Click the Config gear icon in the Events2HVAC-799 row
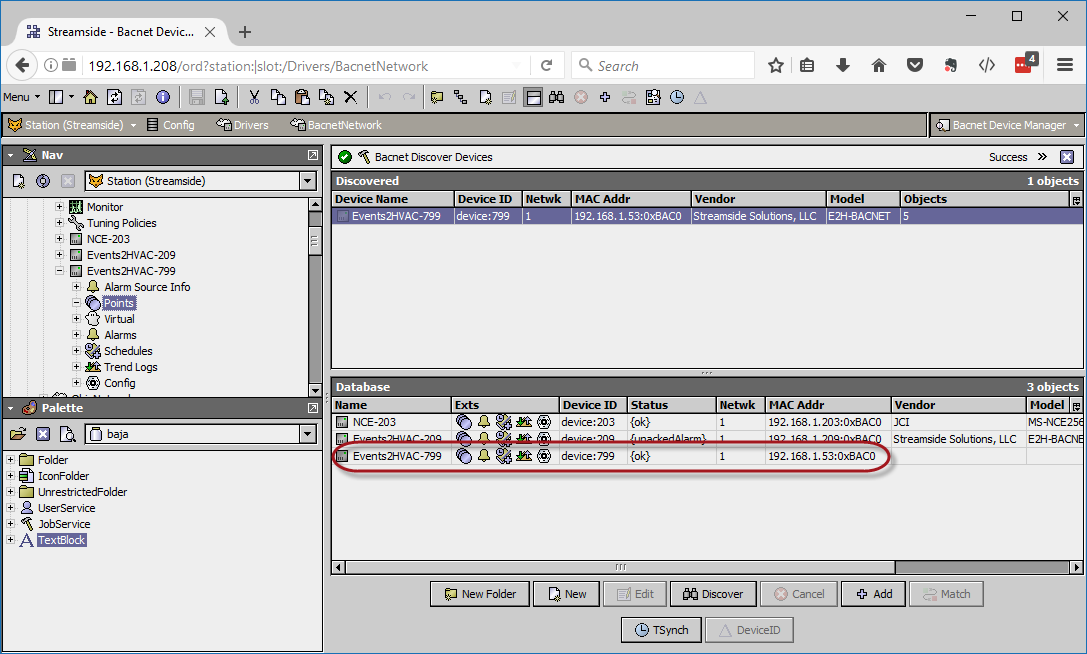Image resolution: width=1087 pixels, height=654 pixels. (544, 456)
